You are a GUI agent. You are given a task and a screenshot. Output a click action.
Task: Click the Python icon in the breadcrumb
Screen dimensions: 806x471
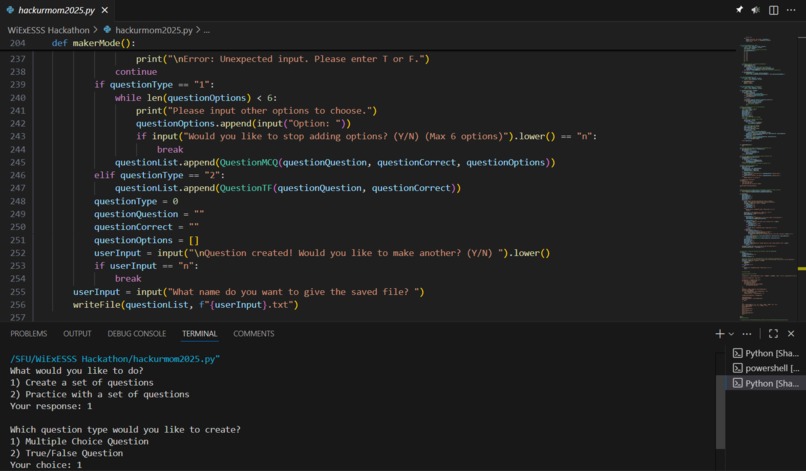pyautogui.click(x=107, y=30)
